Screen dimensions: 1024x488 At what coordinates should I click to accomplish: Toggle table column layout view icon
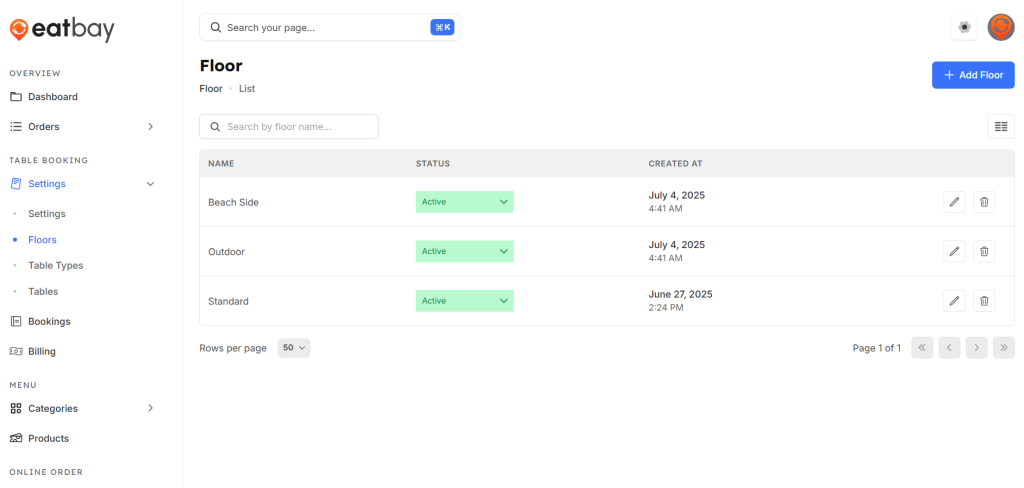click(x=1000, y=126)
